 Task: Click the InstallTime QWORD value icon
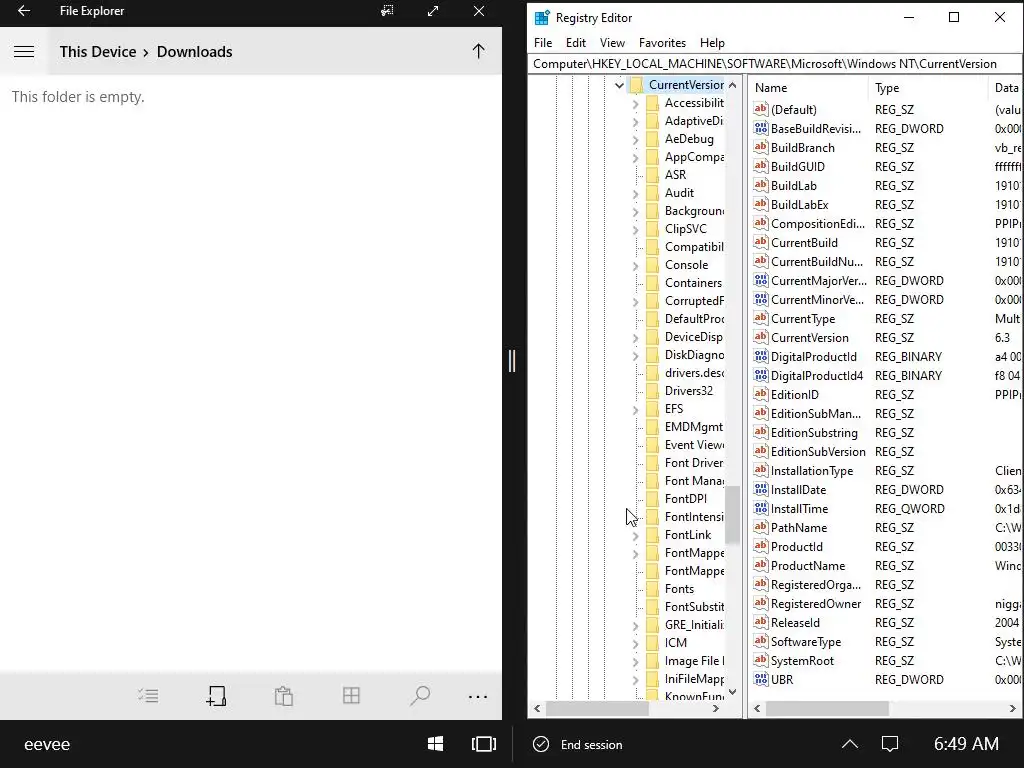click(761, 508)
